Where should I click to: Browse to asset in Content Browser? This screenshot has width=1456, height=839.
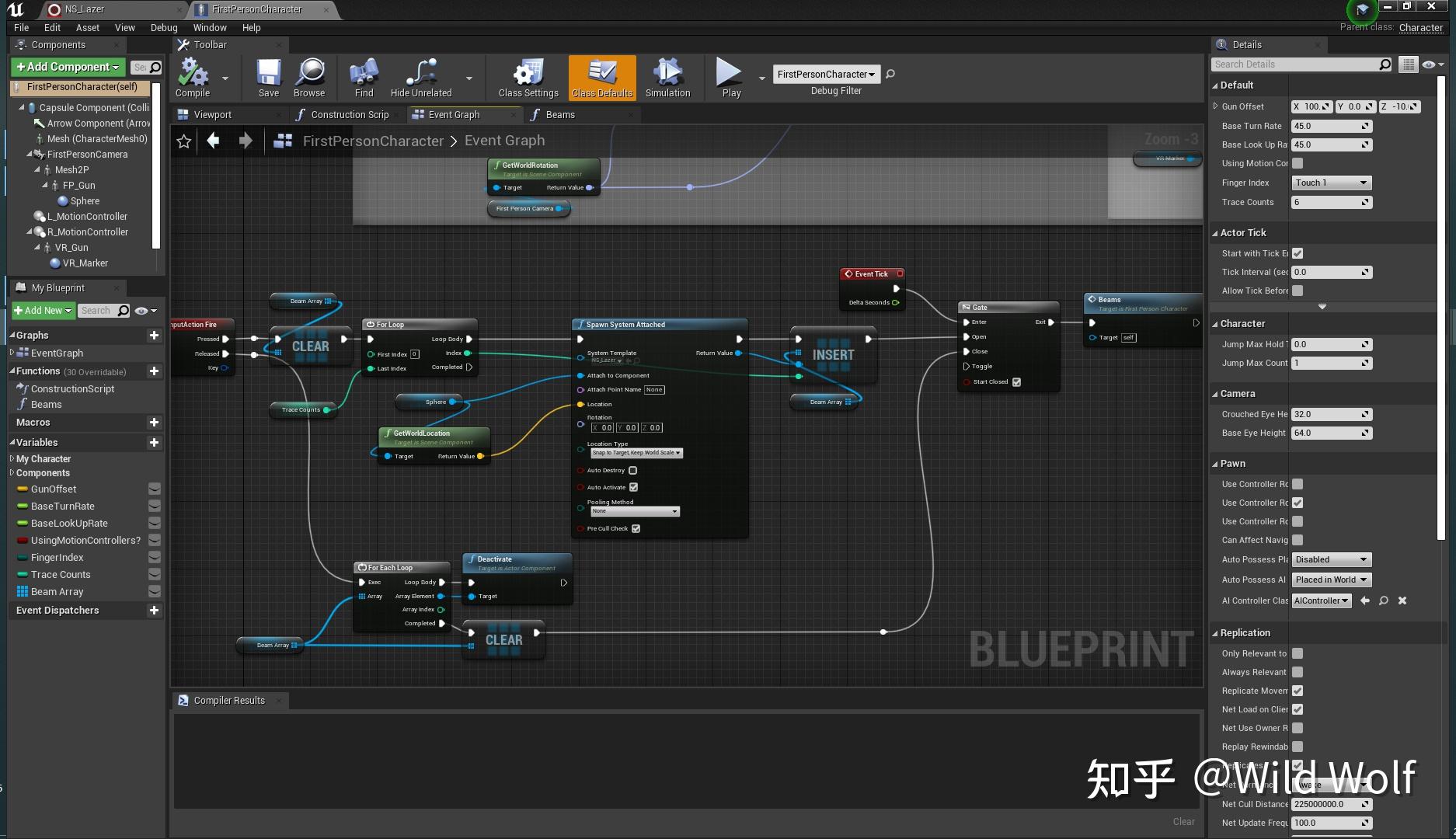tap(309, 76)
